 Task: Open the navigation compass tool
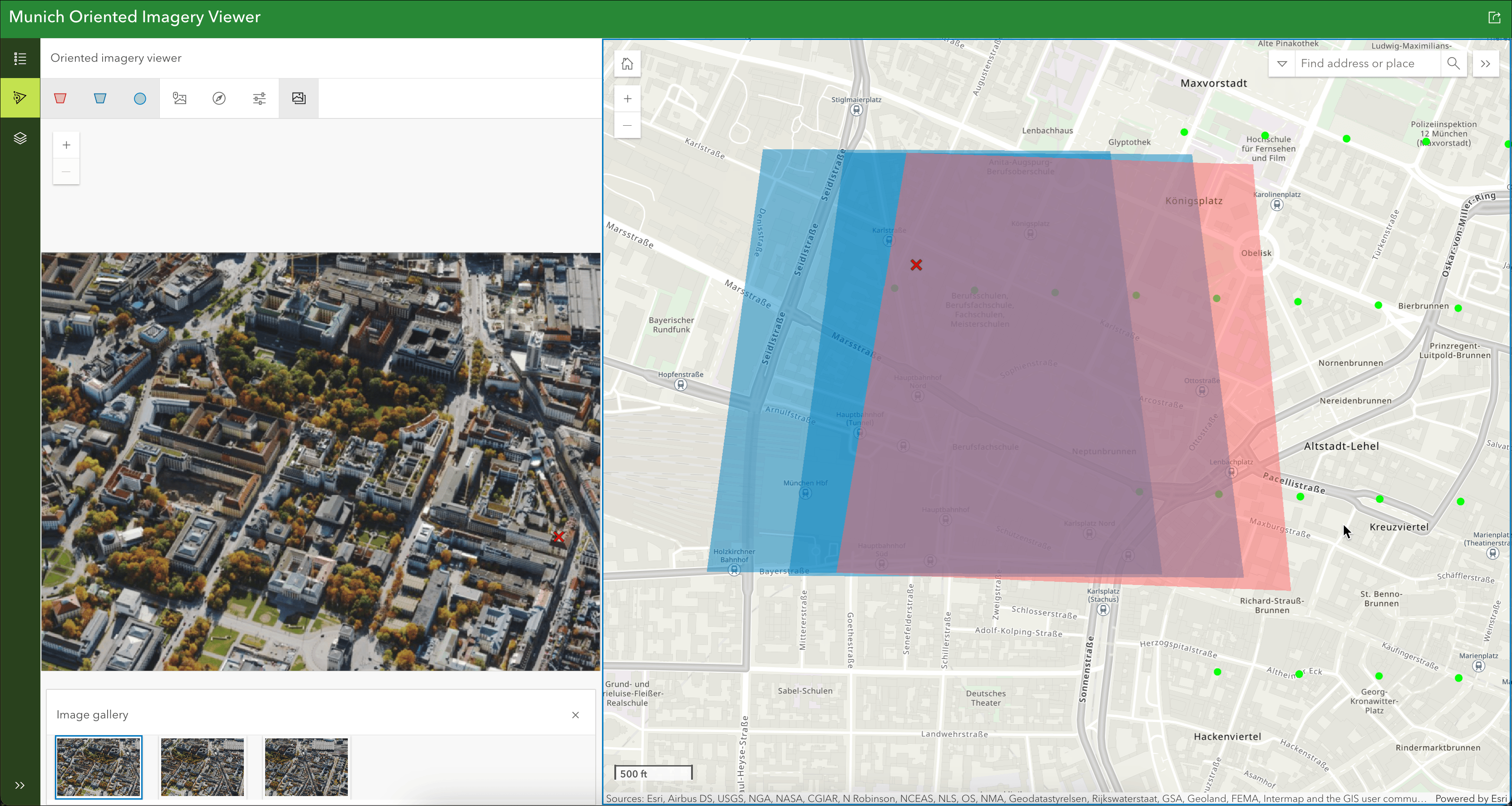pyautogui.click(x=219, y=98)
